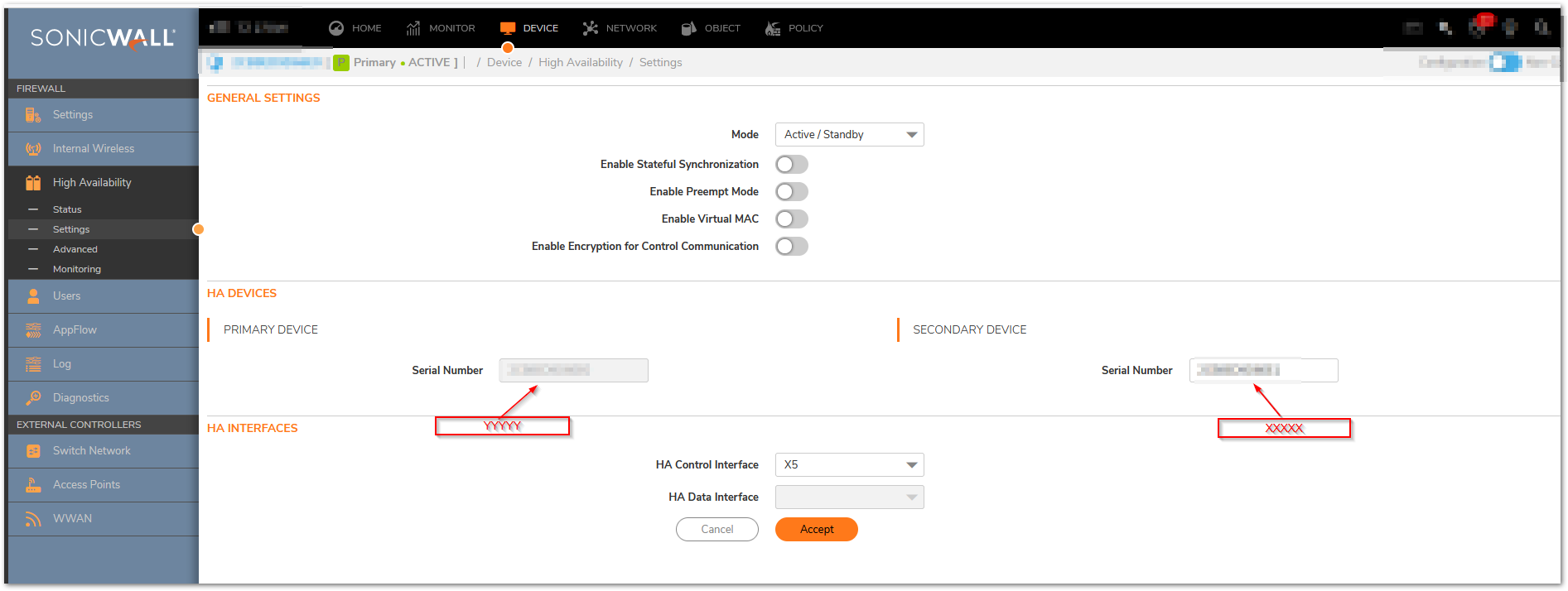Open the Mode Active/Standby dropdown
1568x591 pixels.
[849, 135]
